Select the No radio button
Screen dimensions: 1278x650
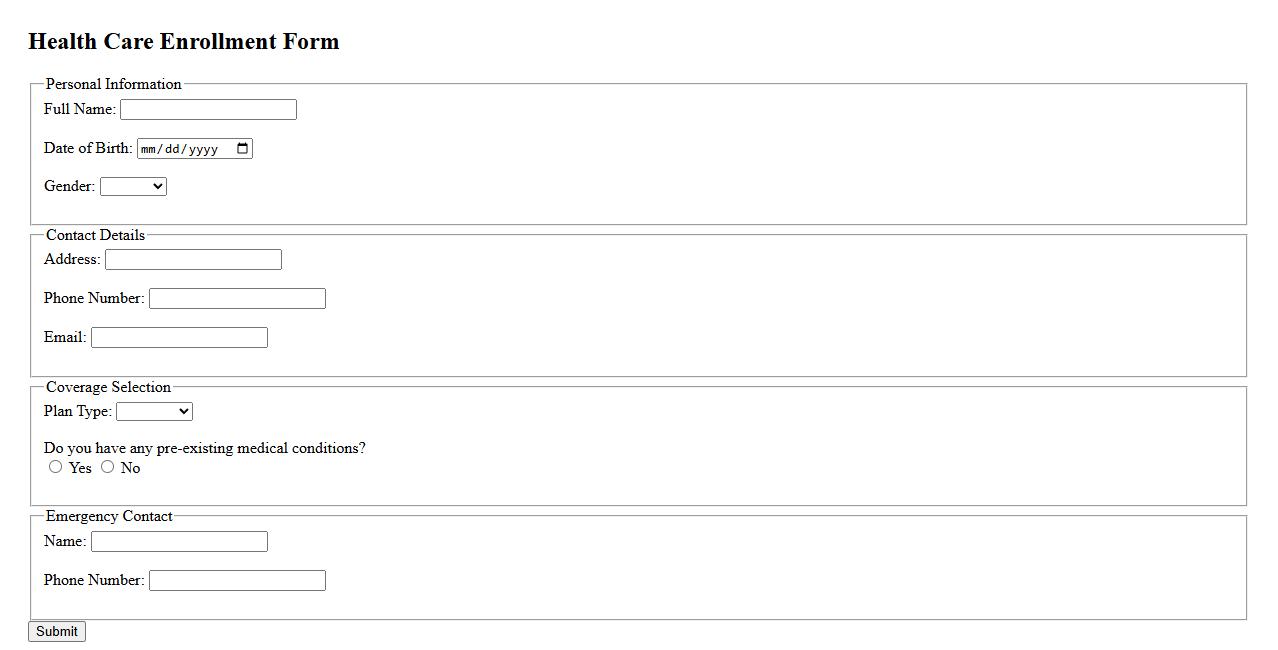coord(108,467)
